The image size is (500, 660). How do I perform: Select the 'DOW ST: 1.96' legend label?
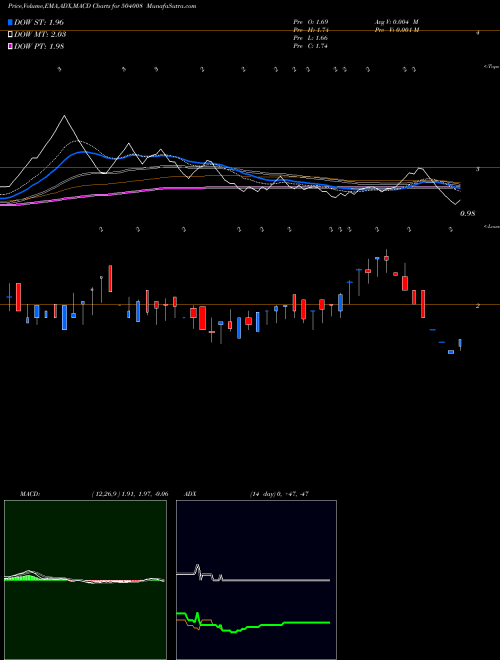point(39,22)
